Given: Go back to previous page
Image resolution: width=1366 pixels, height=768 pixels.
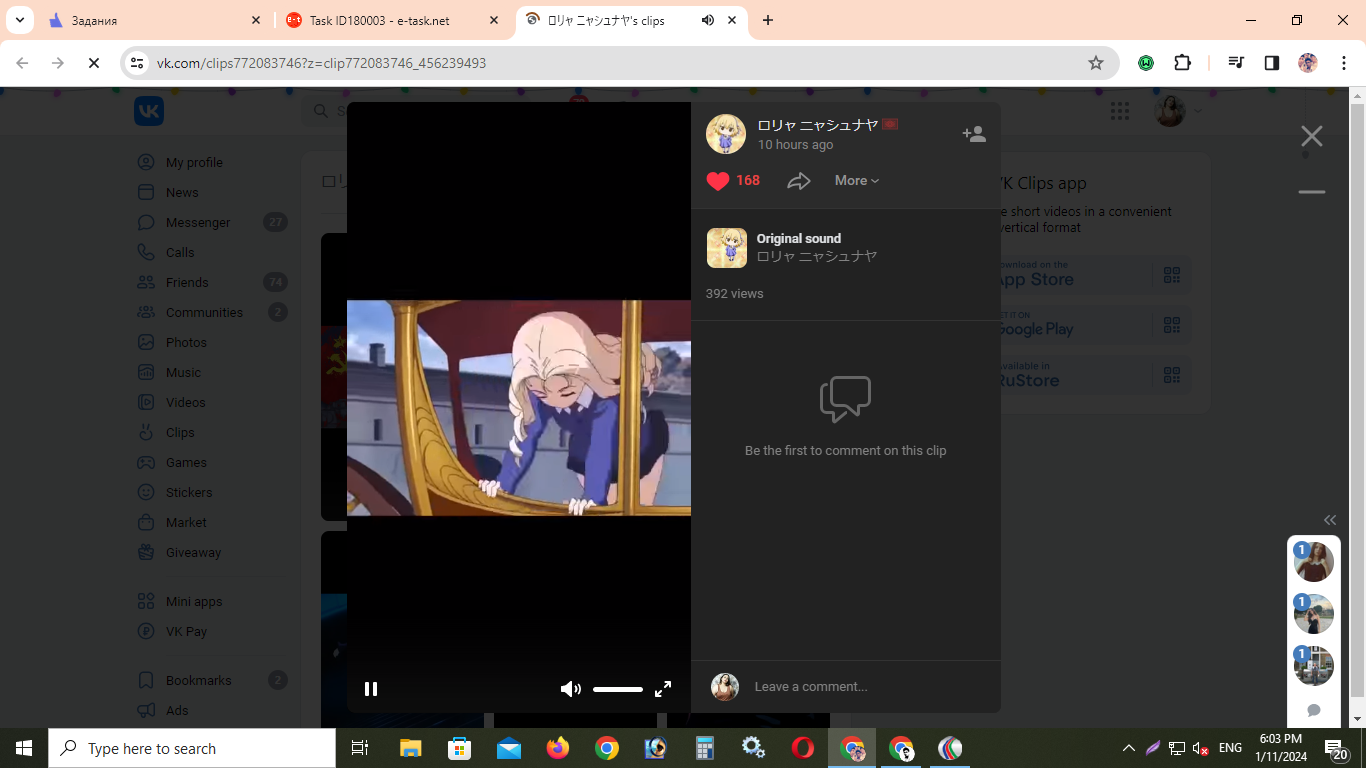Looking at the screenshot, I should [22, 63].
